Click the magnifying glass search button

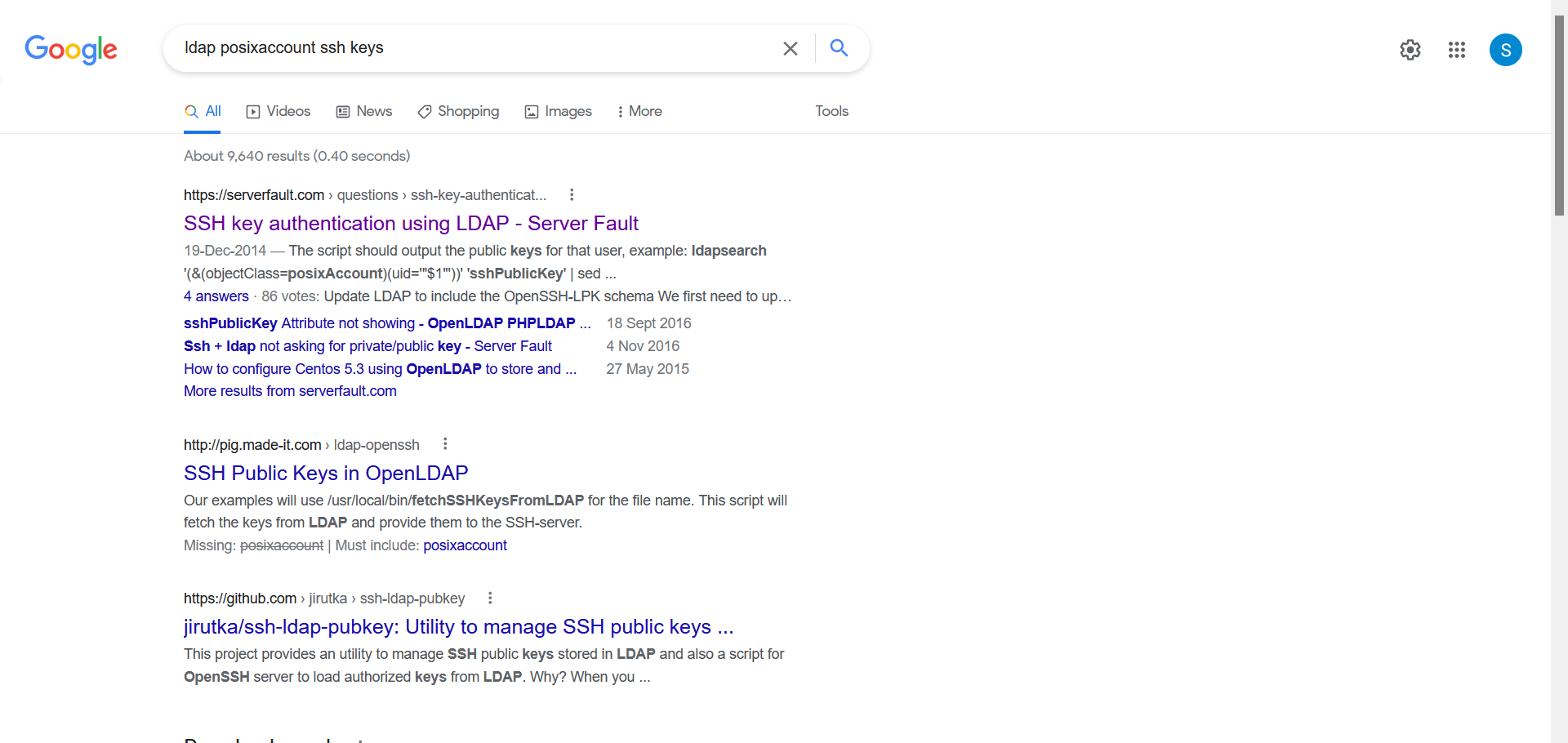click(839, 48)
